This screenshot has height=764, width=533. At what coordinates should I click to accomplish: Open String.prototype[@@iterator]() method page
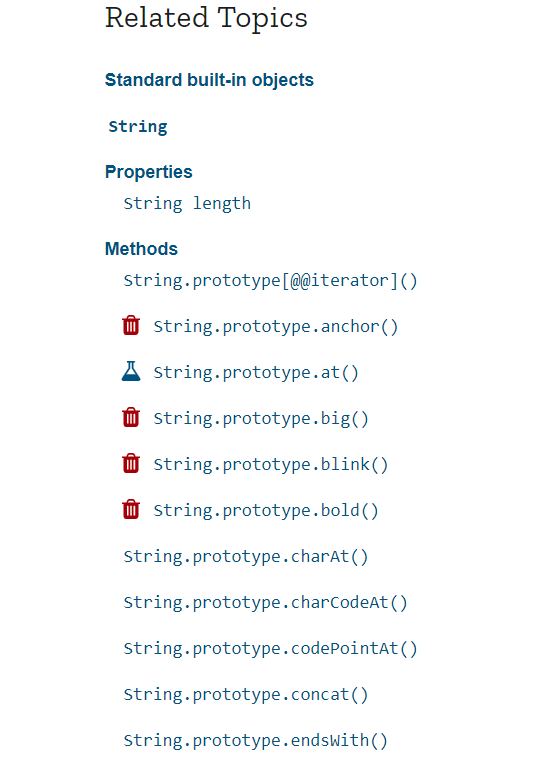point(270,281)
